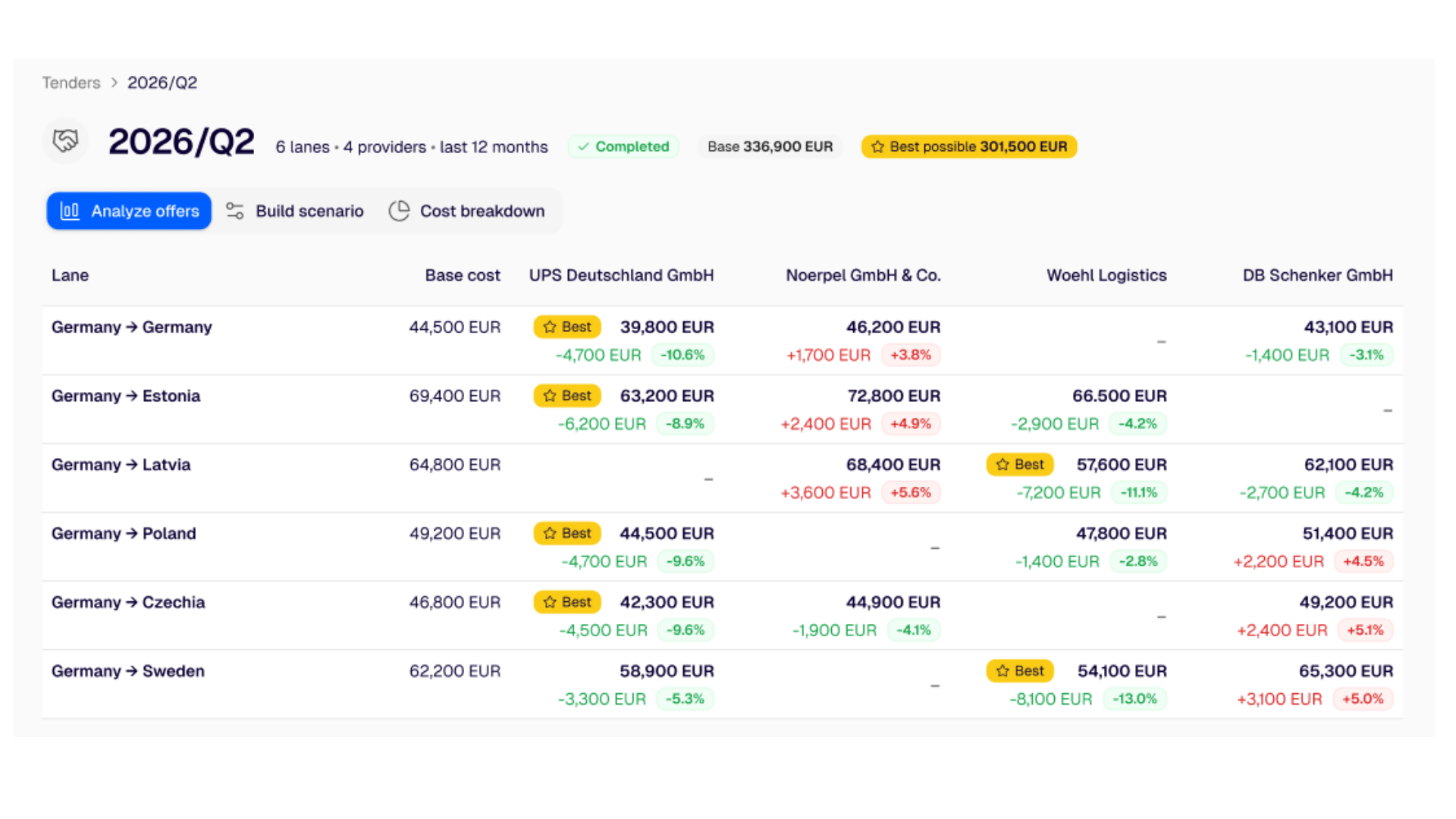Click the breadcrumb chevron after Tenders

pyautogui.click(x=115, y=83)
